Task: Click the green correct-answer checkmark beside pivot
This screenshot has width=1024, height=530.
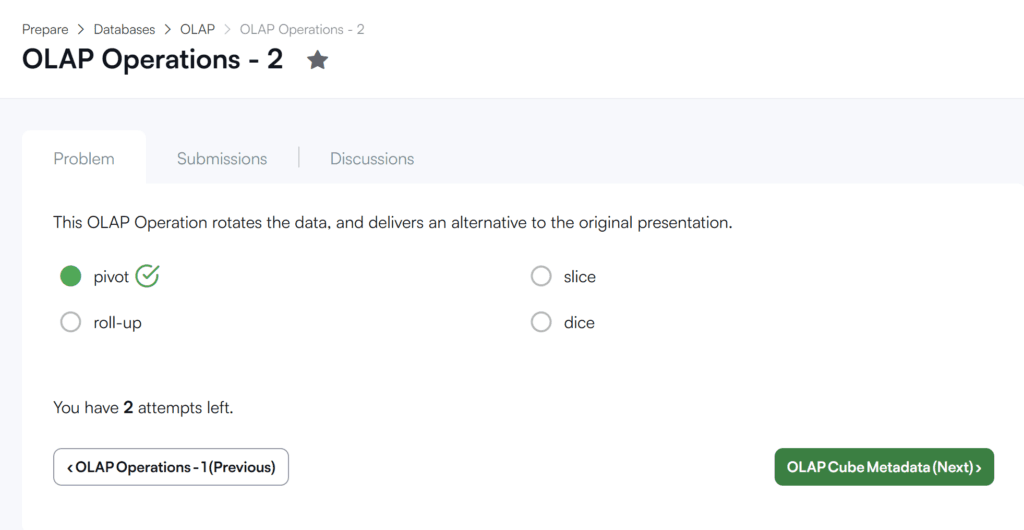Action: click(148, 276)
